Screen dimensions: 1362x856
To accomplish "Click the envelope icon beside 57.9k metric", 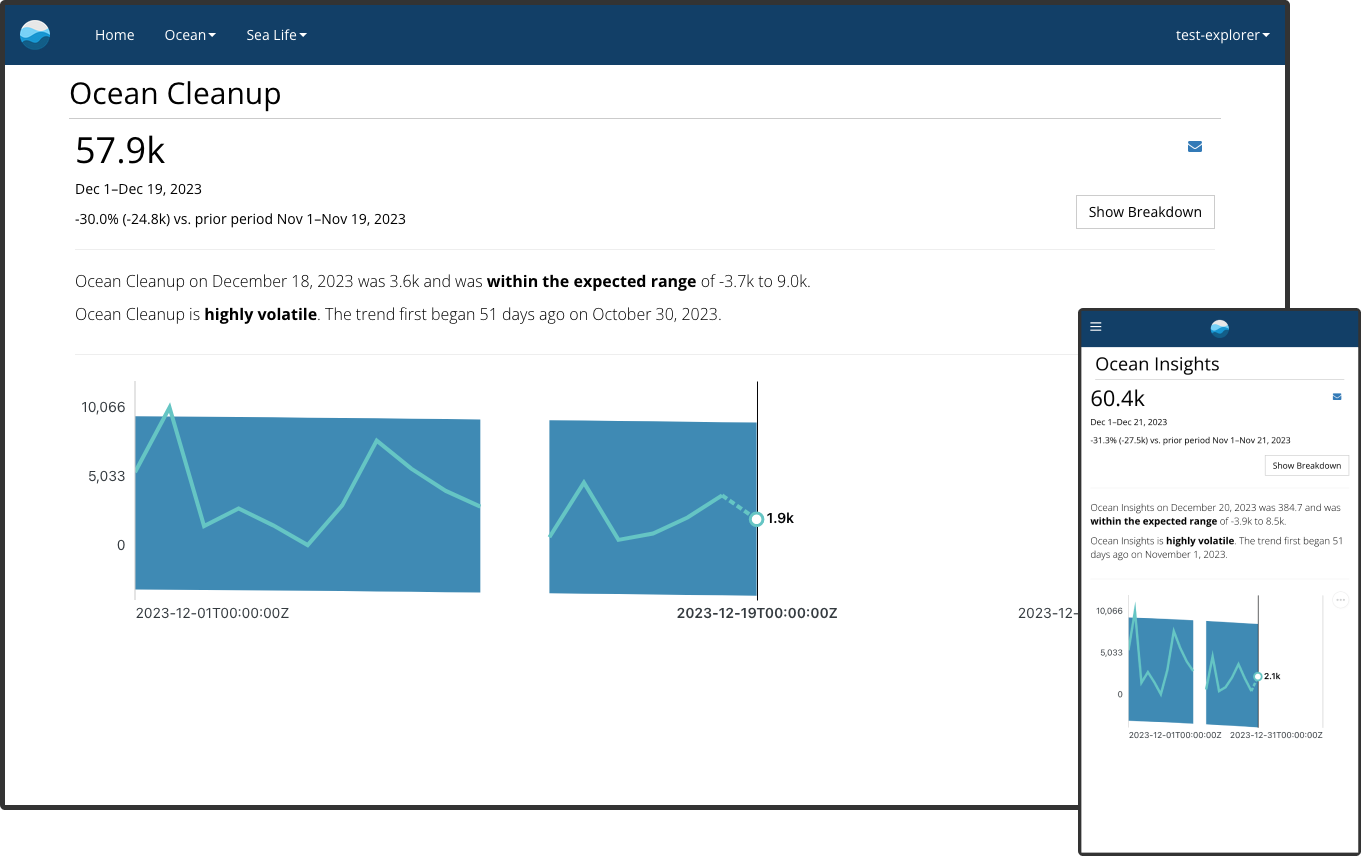I will (1194, 147).
